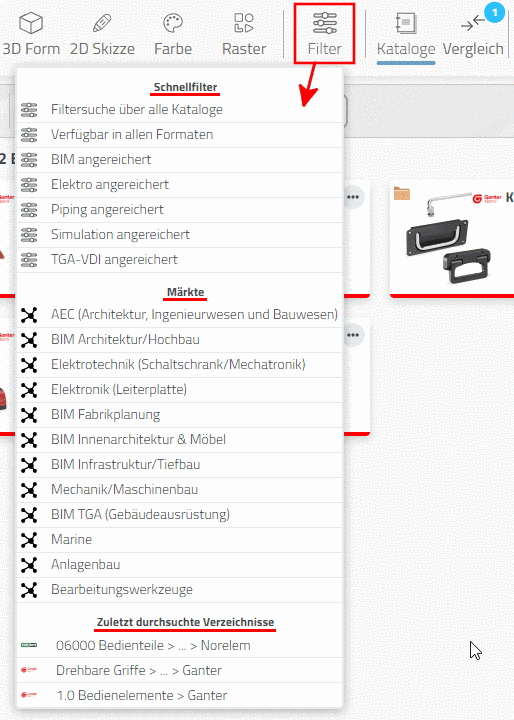Select Elektrotechnik (Schaltschrank/Mechatronik) market
Image resolution: width=514 pixels, height=720 pixels.
coord(180,365)
